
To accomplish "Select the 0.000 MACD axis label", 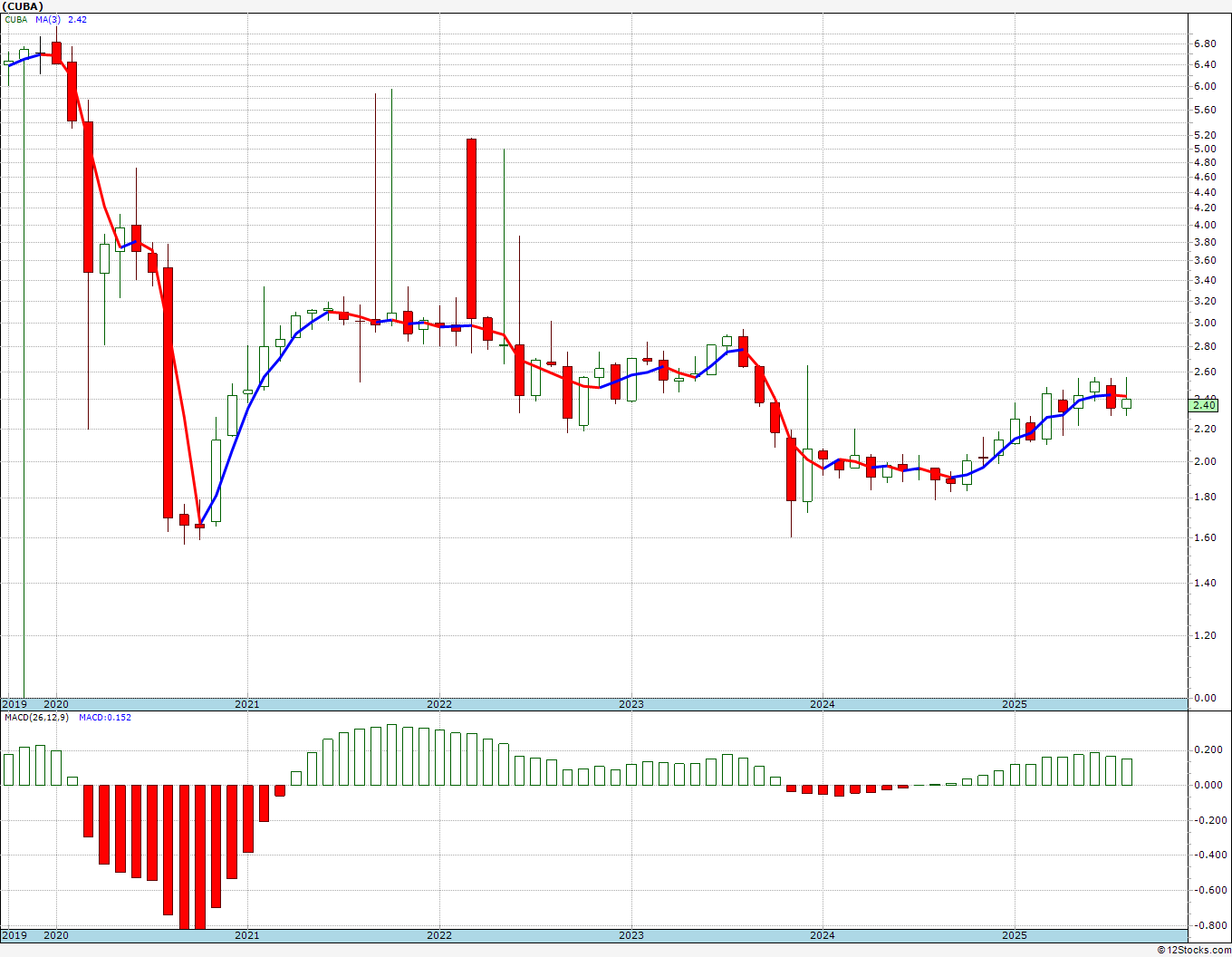I will pos(1207,786).
